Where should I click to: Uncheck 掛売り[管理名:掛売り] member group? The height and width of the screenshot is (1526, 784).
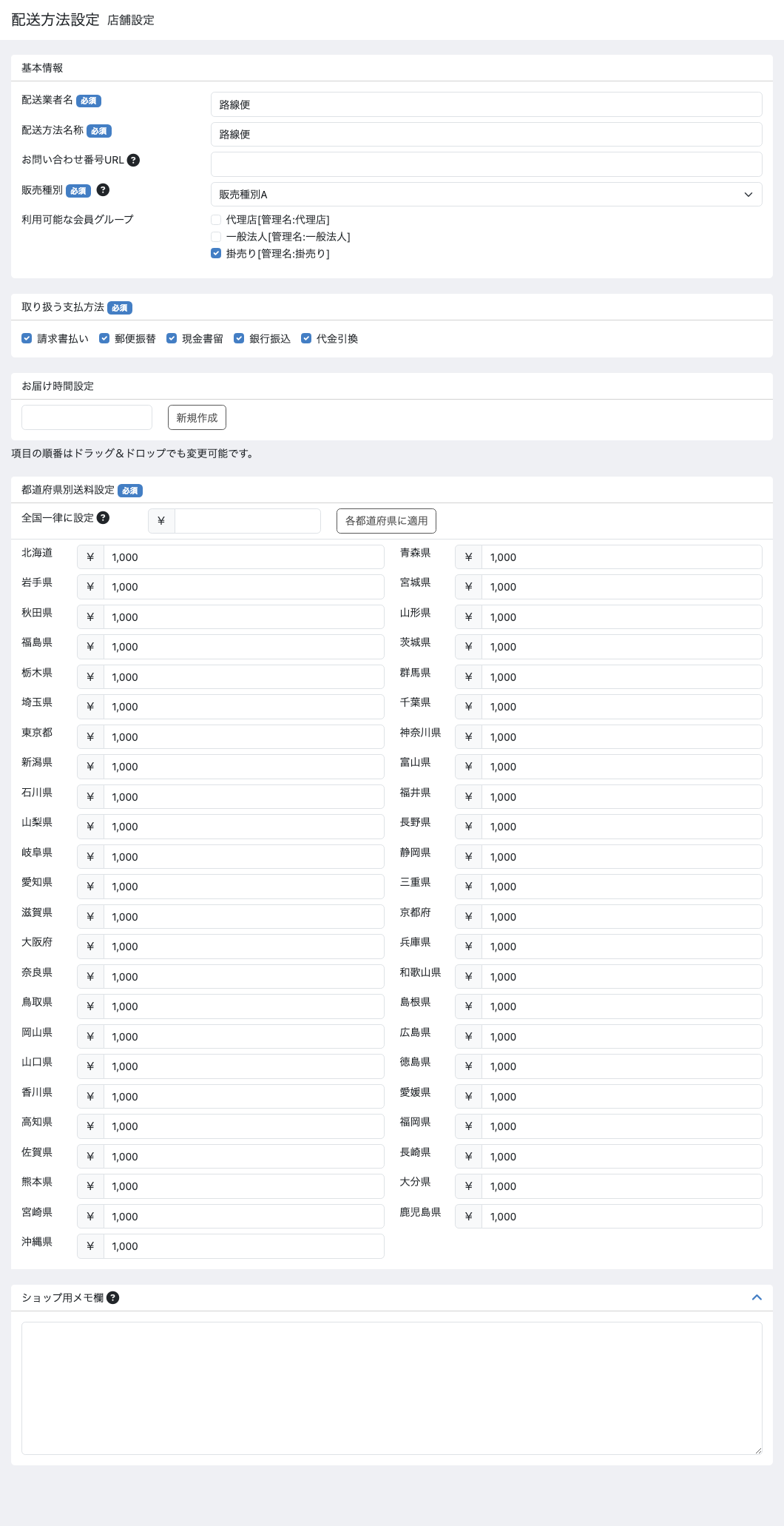[216, 253]
